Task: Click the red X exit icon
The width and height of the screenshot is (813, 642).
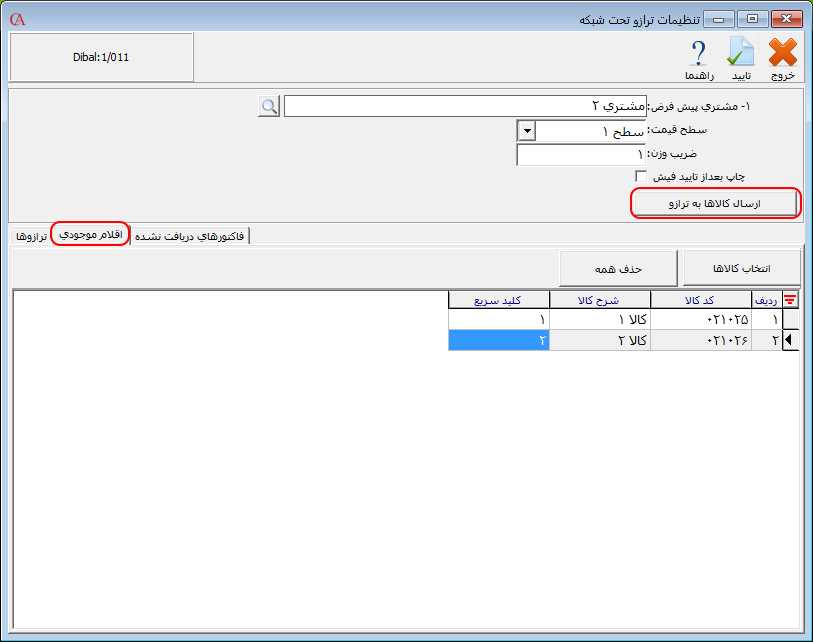Action: tap(783, 54)
